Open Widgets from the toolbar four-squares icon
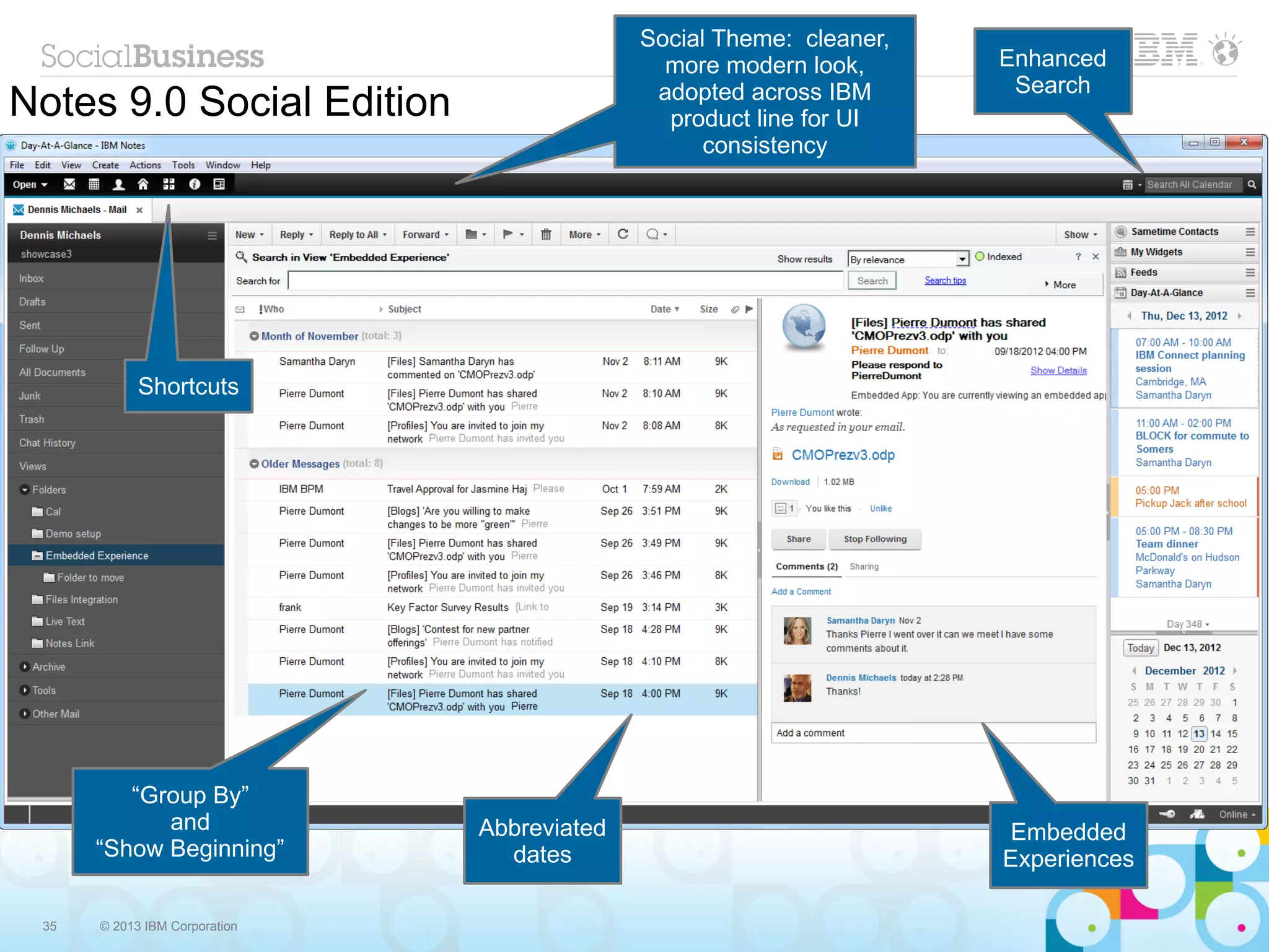Image resolution: width=1269 pixels, height=952 pixels. point(169,184)
